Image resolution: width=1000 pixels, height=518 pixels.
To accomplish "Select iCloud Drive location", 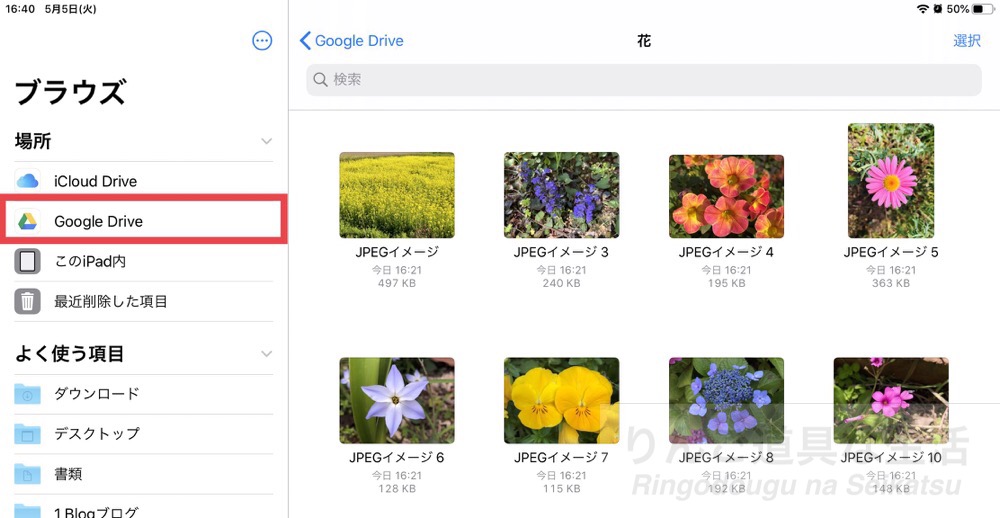I will [x=143, y=181].
